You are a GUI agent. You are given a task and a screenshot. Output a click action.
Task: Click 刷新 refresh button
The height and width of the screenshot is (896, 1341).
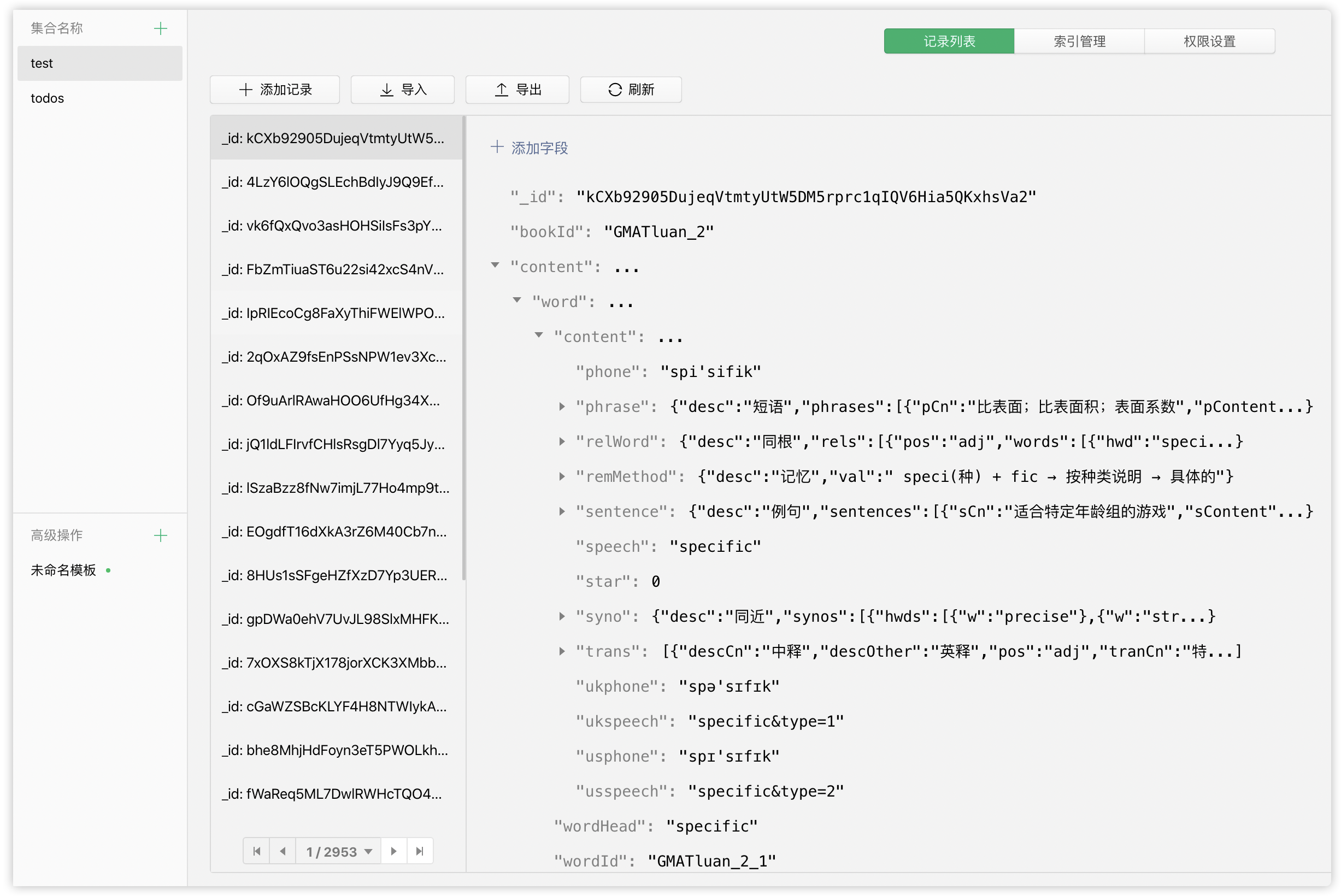coord(631,90)
